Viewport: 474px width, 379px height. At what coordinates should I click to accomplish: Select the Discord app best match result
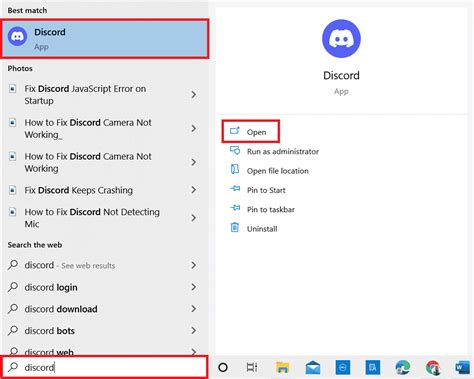click(x=105, y=39)
